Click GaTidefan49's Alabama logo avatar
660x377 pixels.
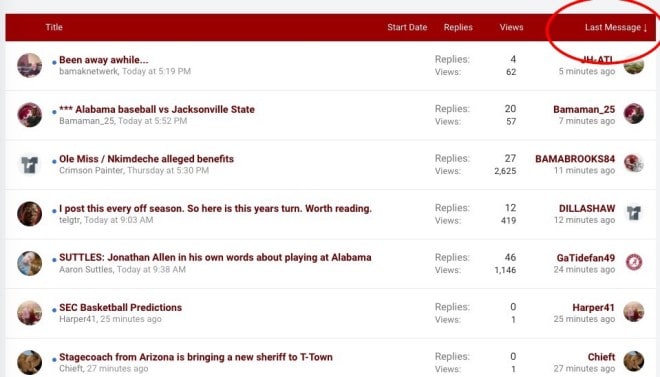[x=633, y=263]
